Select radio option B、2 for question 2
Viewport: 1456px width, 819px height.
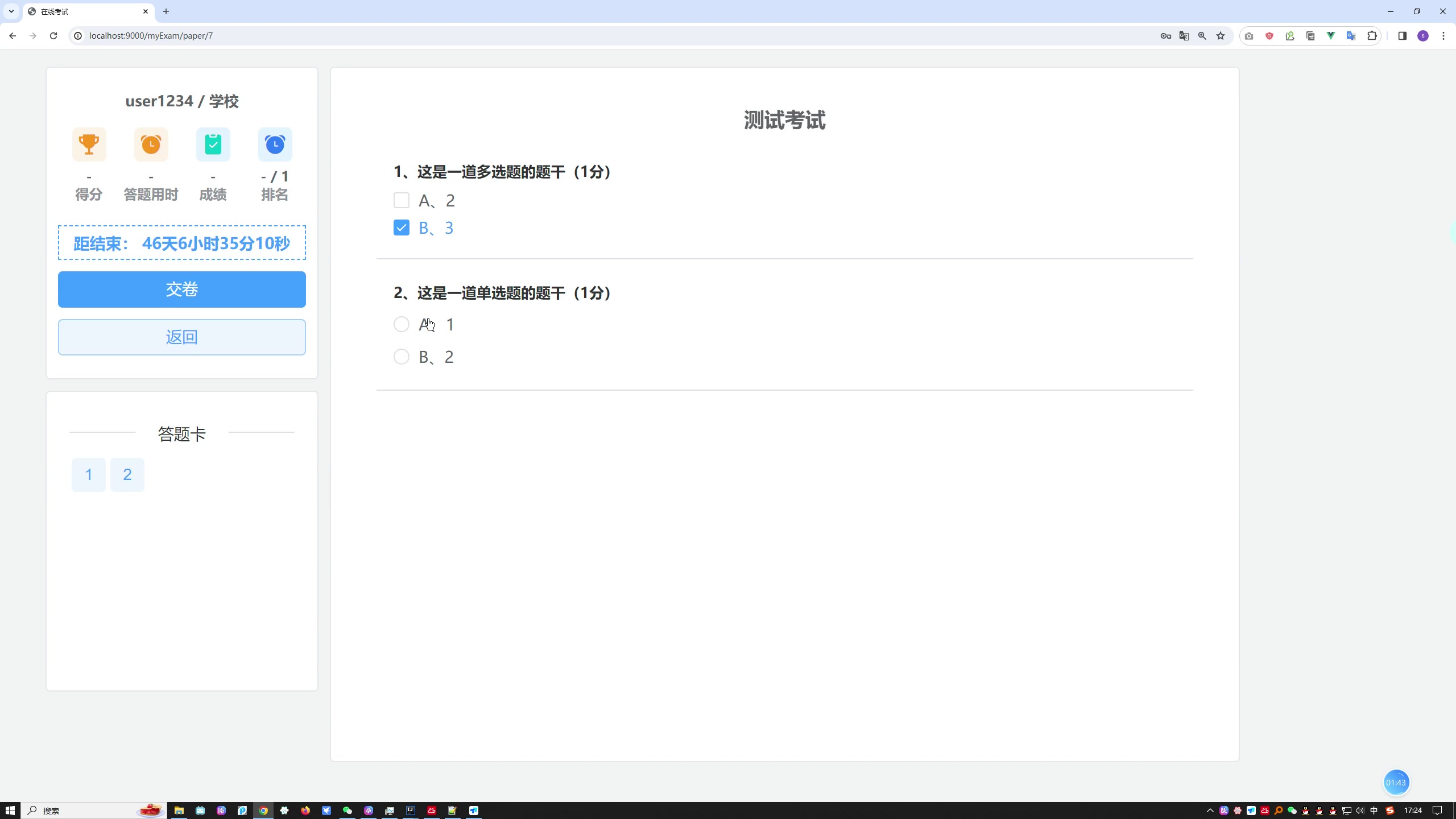click(x=402, y=357)
